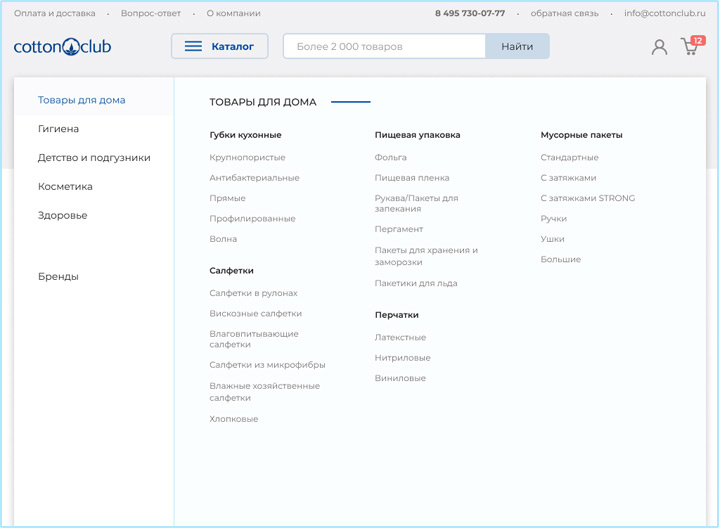Open Вопрос-ответ link
Viewport: 719px width, 528px height.
tap(151, 13)
